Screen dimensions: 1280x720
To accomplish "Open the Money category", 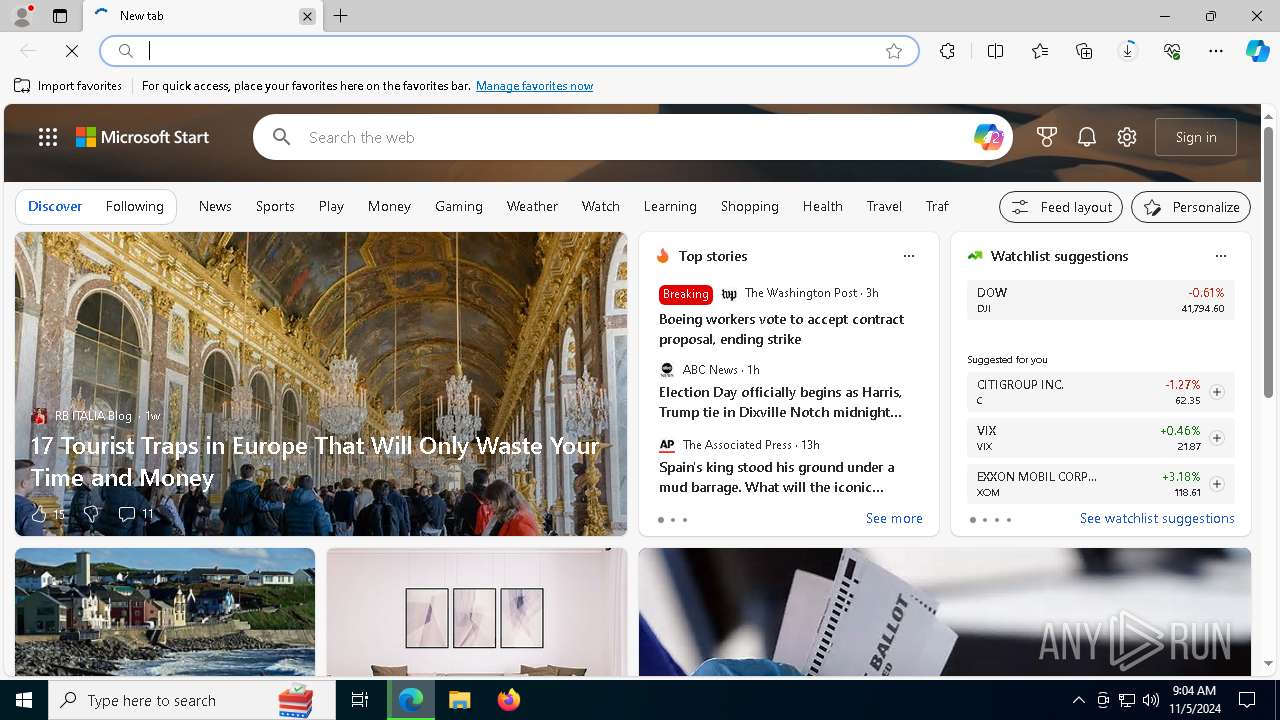I will click(389, 206).
